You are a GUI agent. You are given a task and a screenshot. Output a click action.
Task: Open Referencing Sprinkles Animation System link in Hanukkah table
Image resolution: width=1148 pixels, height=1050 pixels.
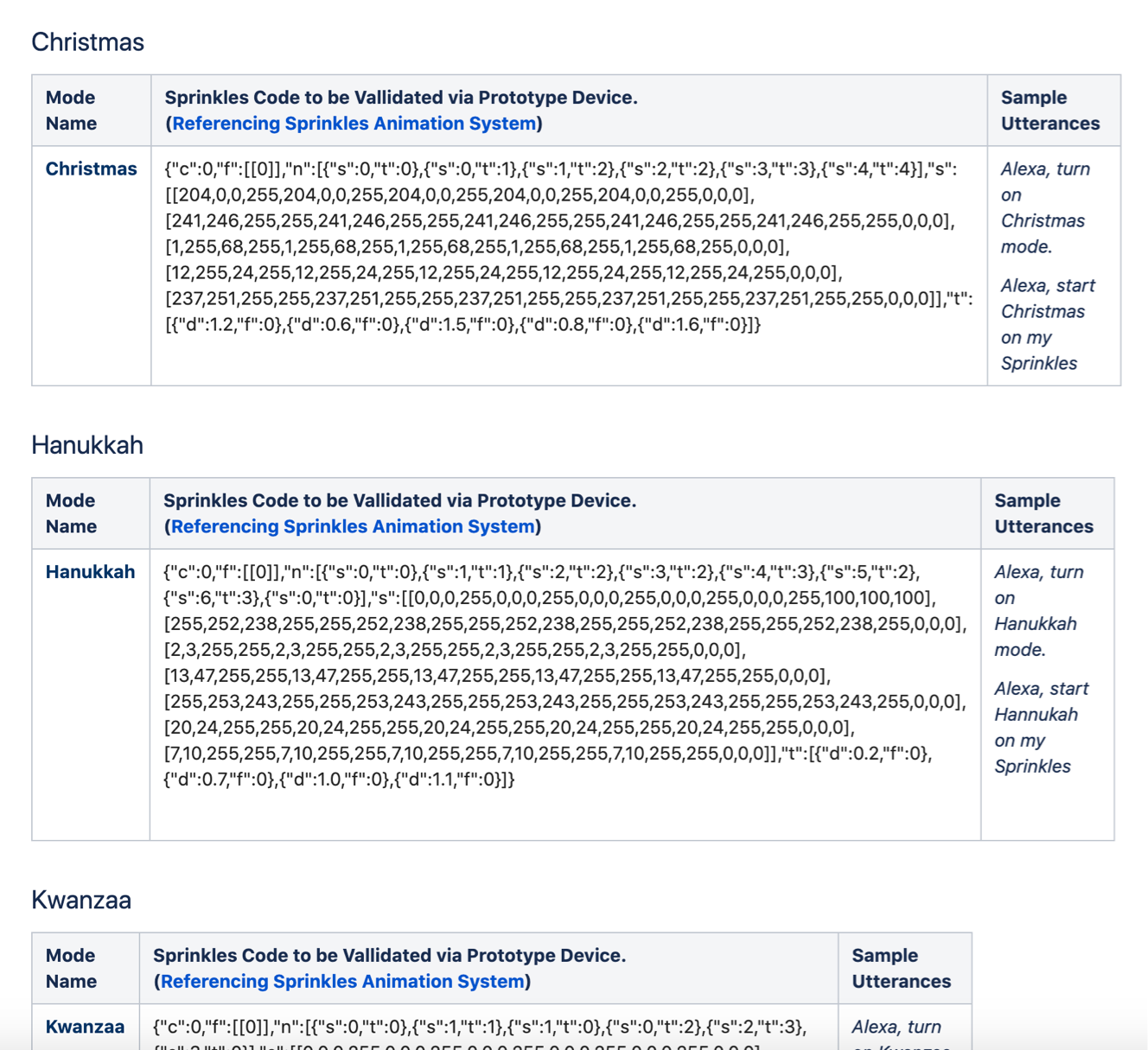[353, 526]
